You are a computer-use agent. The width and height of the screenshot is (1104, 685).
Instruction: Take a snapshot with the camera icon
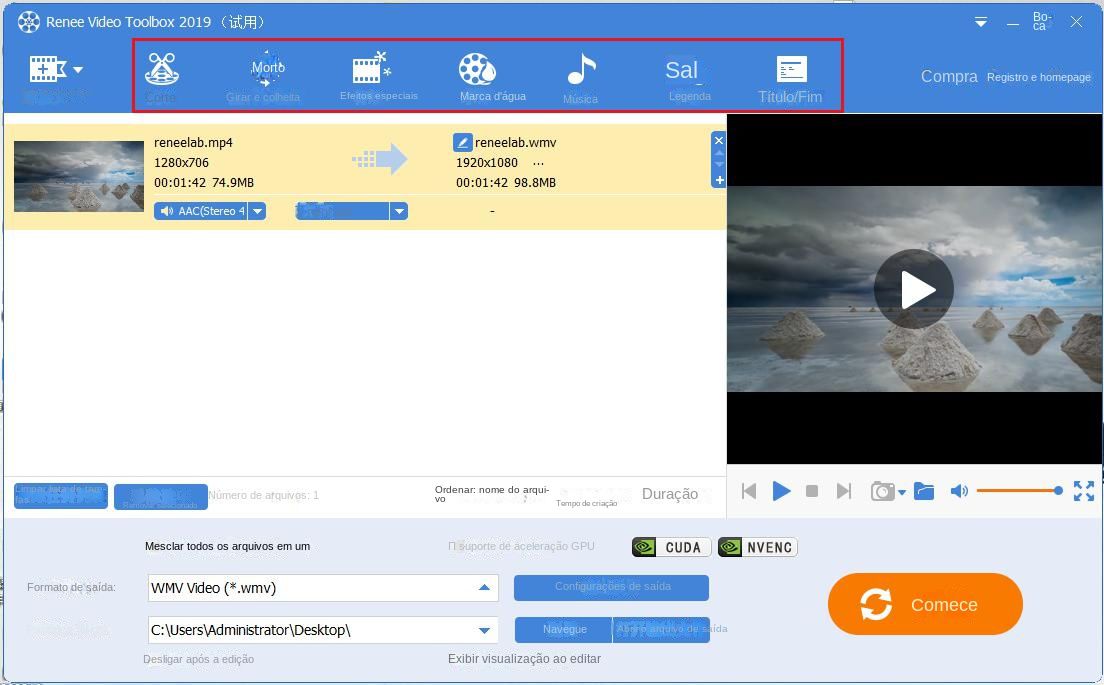(881, 491)
